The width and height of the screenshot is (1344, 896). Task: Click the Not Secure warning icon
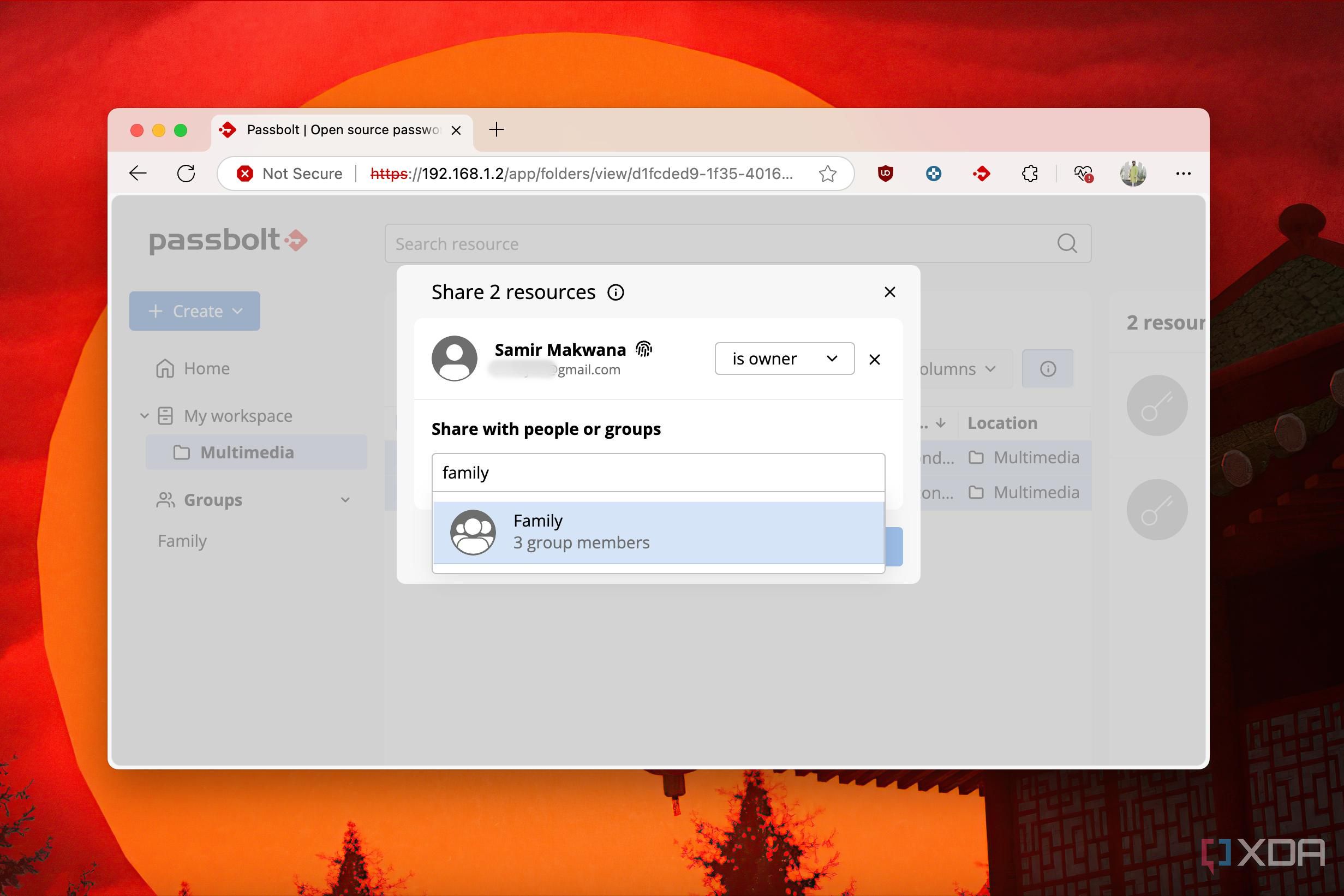coord(245,173)
